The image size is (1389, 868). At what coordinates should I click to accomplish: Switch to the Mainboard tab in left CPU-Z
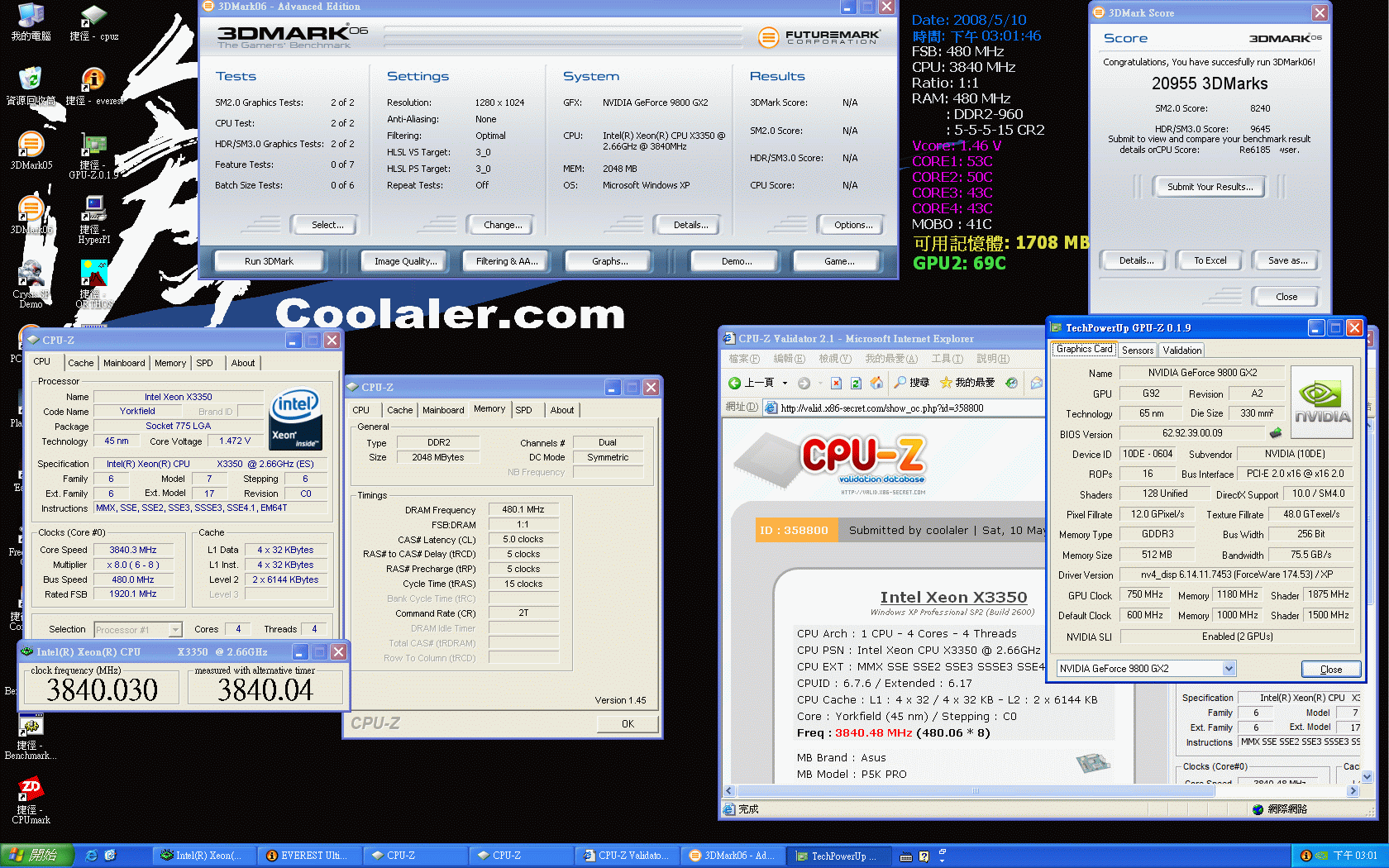coord(124,363)
